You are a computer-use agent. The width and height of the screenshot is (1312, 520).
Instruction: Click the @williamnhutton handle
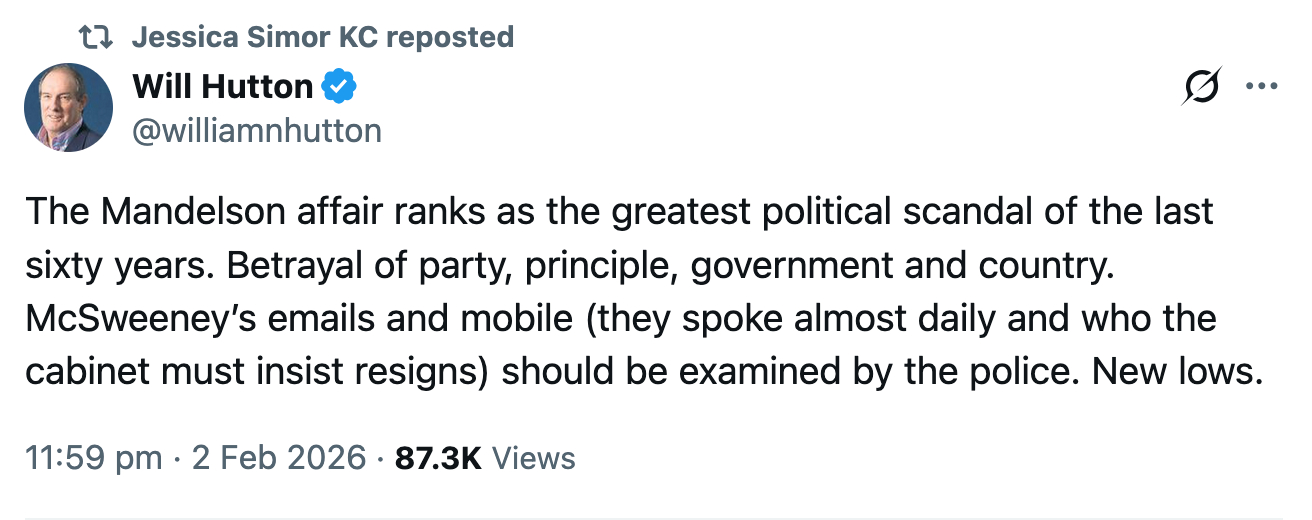[x=257, y=131]
